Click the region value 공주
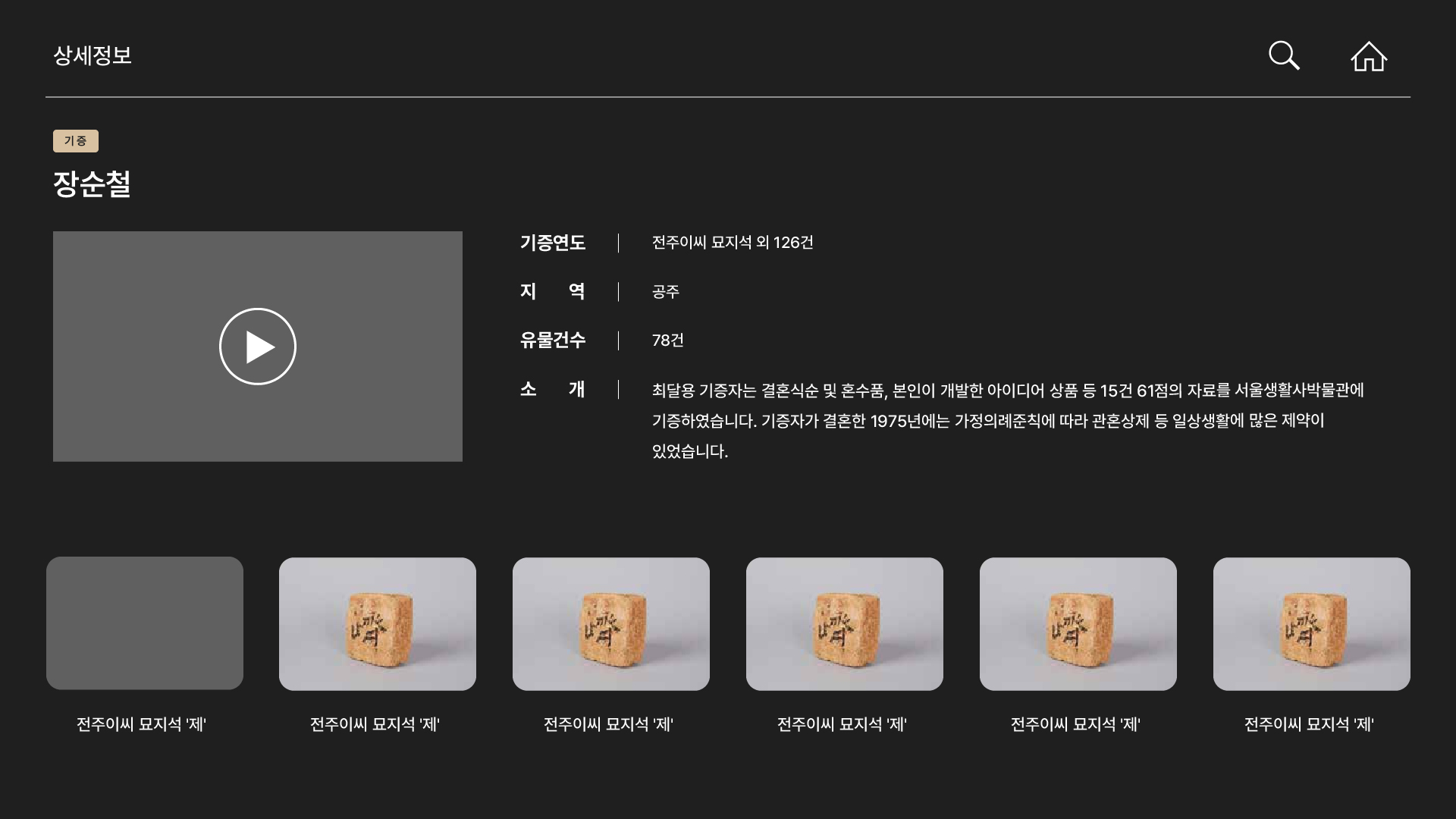Image resolution: width=1456 pixels, height=819 pixels. click(x=666, y=292)
